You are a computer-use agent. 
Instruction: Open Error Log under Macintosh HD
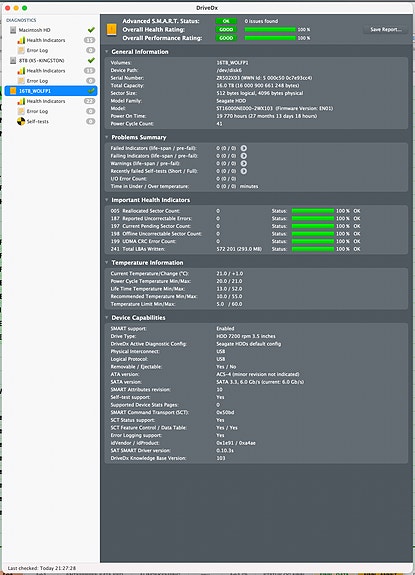(37, 50)
